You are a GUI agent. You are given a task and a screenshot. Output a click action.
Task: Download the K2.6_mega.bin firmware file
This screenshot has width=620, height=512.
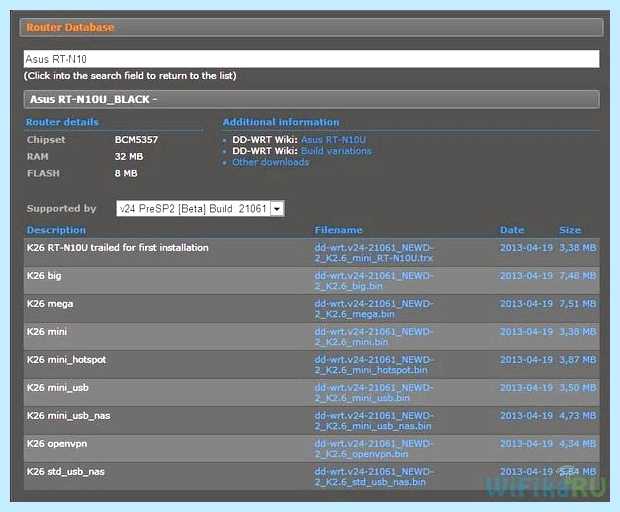coord(374,309)
